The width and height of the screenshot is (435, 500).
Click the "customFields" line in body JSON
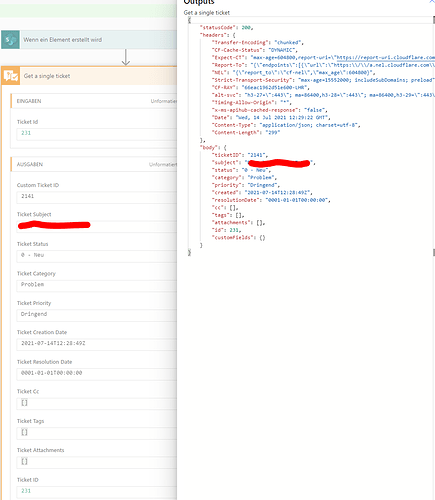[x=239, y=238]
